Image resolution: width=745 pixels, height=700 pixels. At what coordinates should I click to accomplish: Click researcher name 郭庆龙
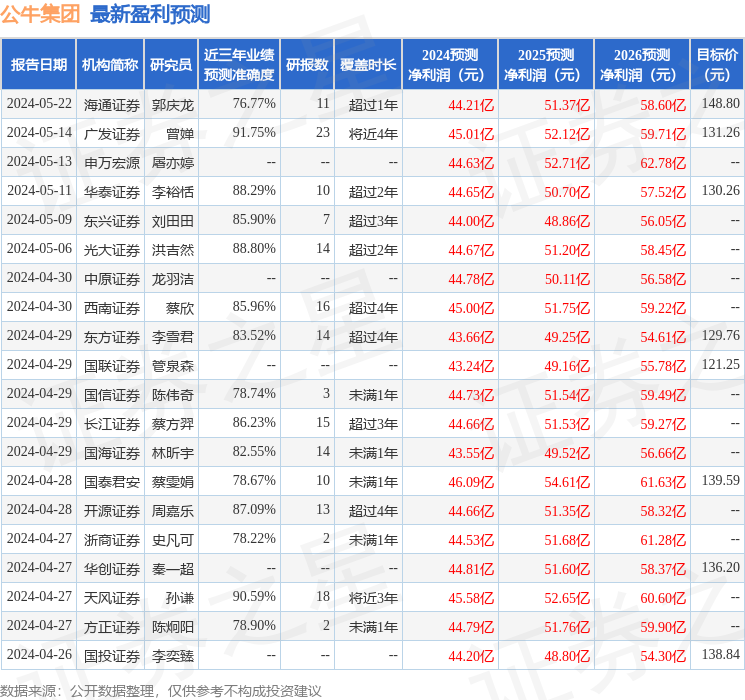click(x=173, y=105)
